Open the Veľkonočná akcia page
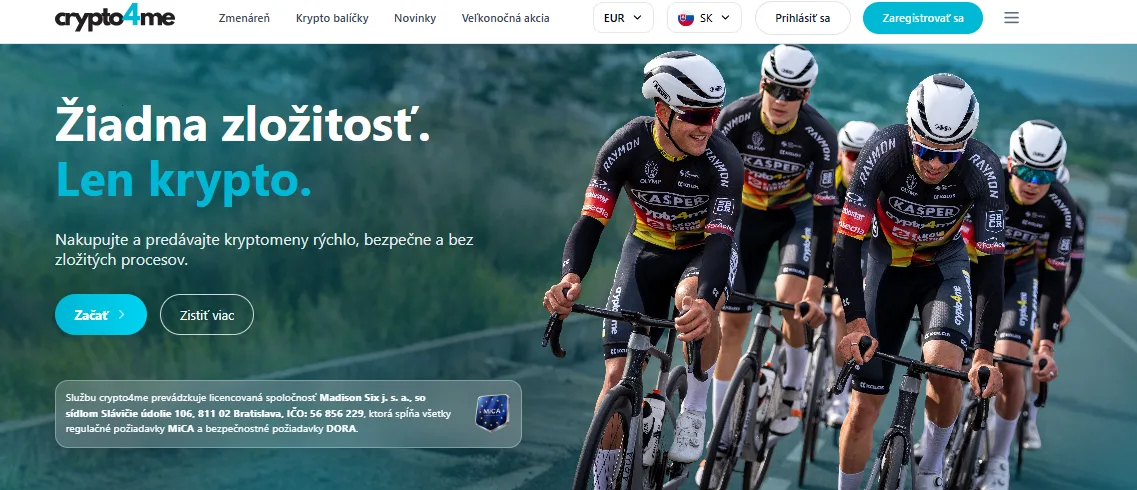This screenshot has height=490, width=1137. click(x=505, y=18)
